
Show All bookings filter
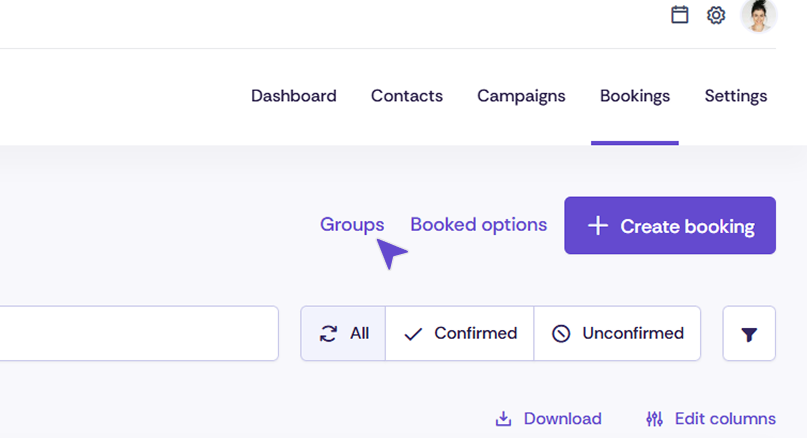tap(343, 334)
